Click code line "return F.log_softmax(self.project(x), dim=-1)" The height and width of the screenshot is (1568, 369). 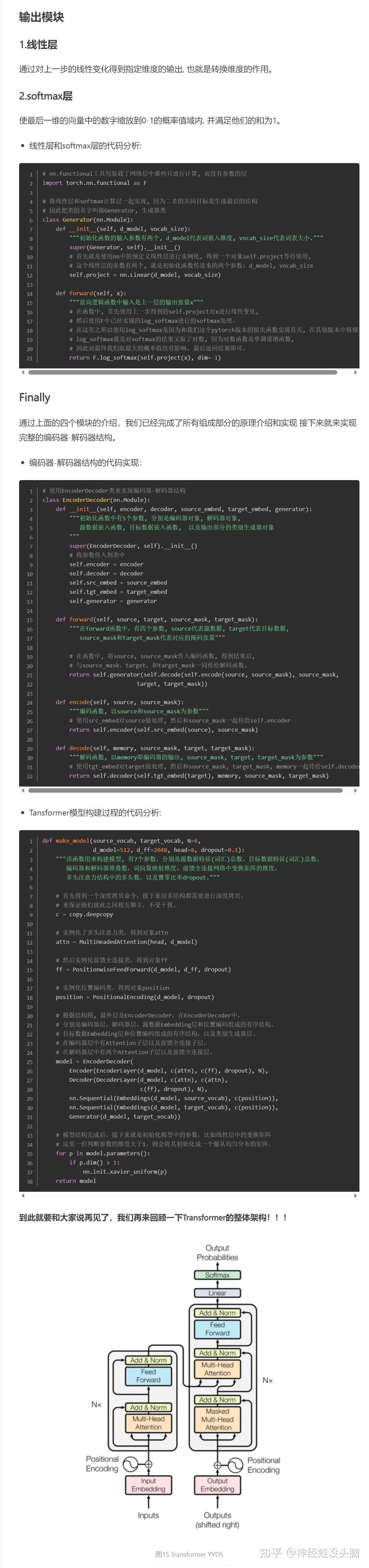click(145, 357)
